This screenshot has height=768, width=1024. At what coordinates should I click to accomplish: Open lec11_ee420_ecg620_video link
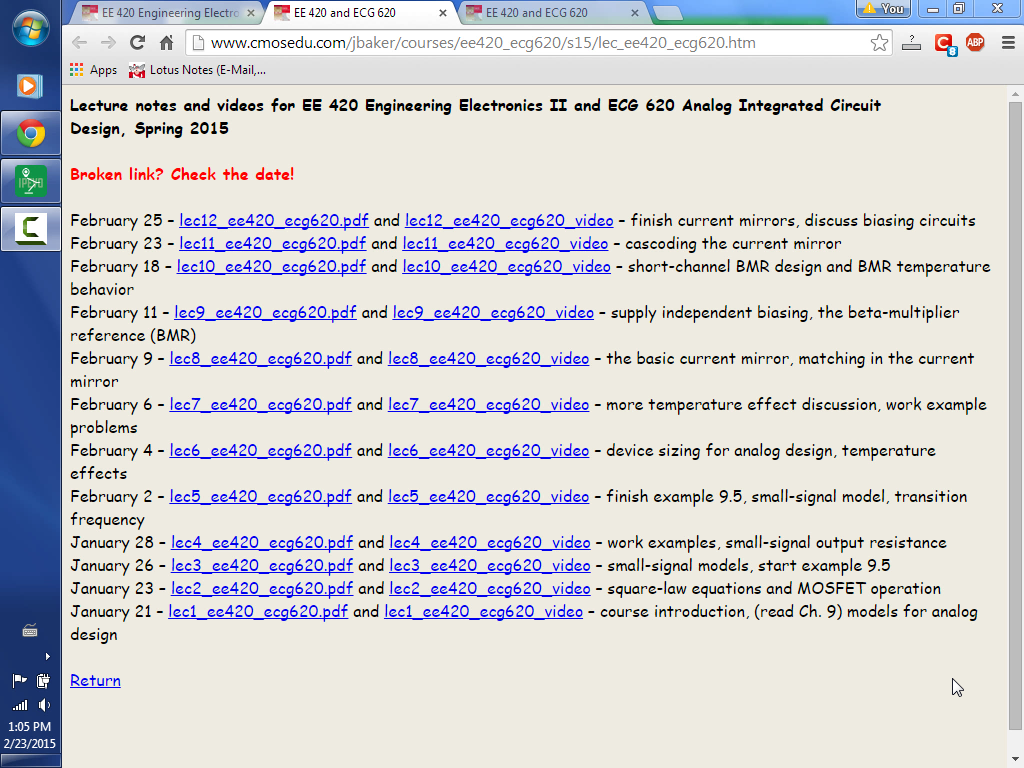click(505, 244)
